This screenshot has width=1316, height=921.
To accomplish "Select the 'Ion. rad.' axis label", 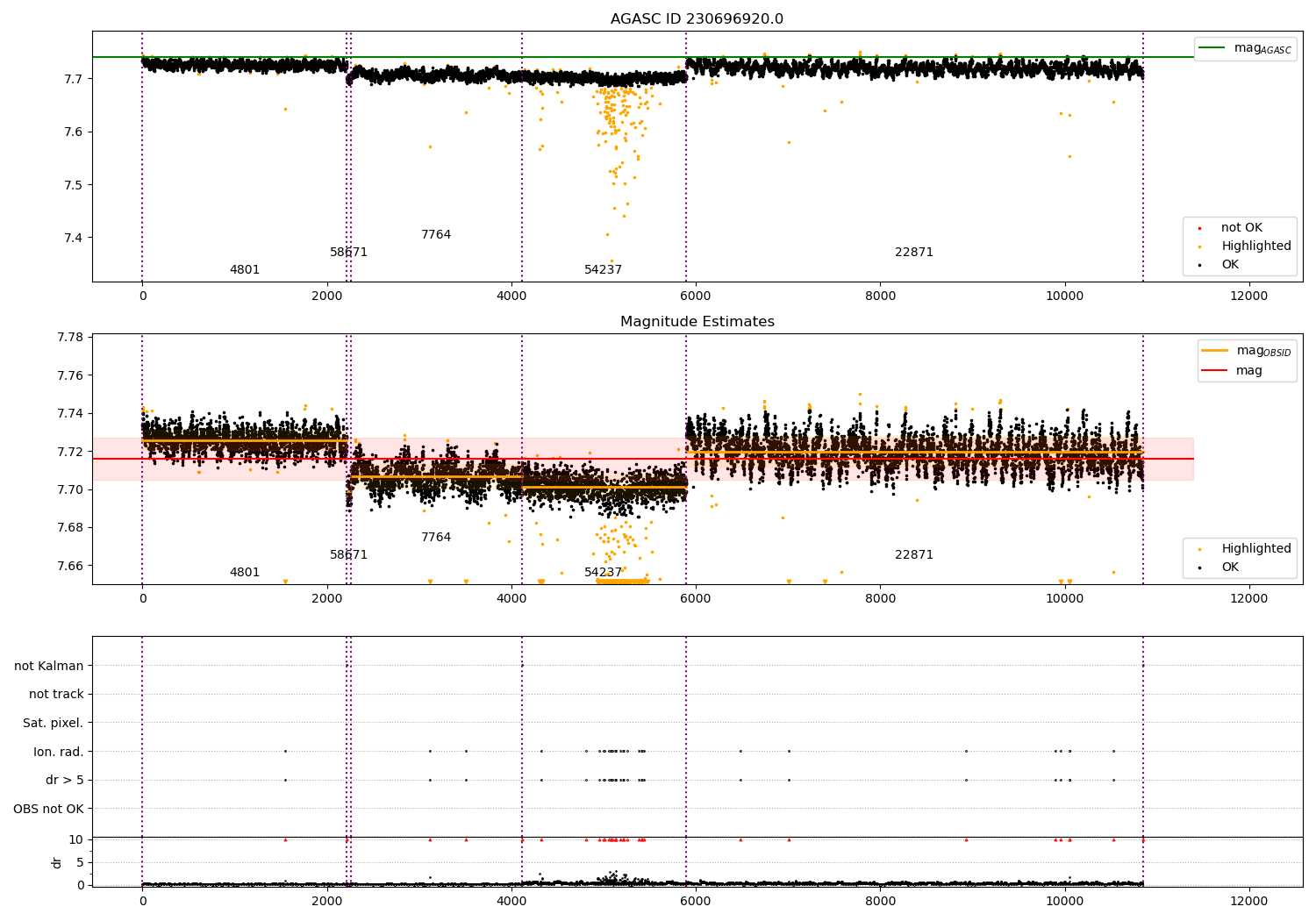I will tap(59, 752).
